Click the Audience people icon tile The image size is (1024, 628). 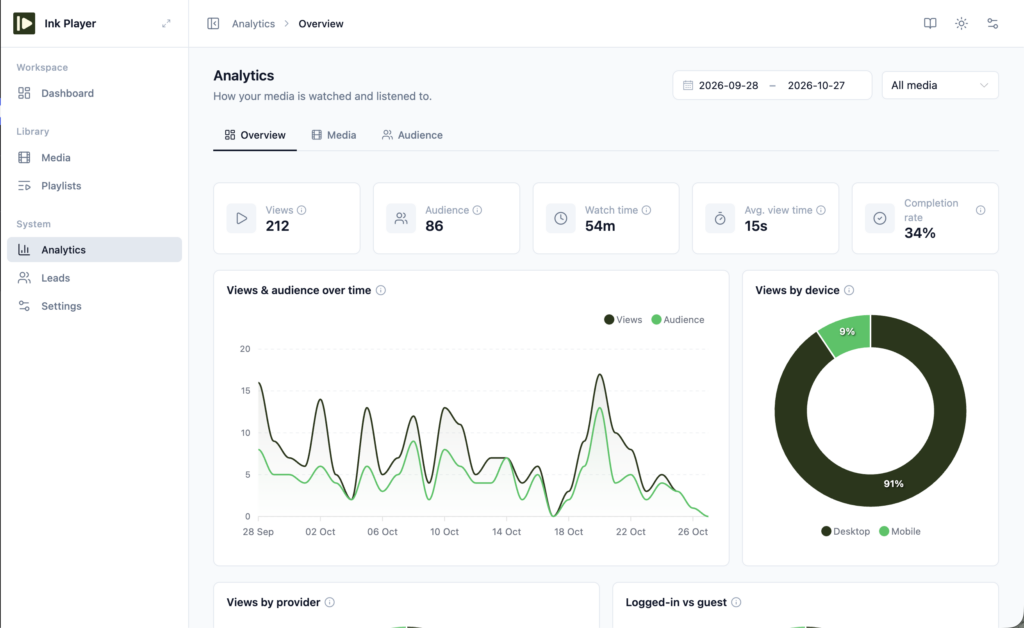click(401, 218)
